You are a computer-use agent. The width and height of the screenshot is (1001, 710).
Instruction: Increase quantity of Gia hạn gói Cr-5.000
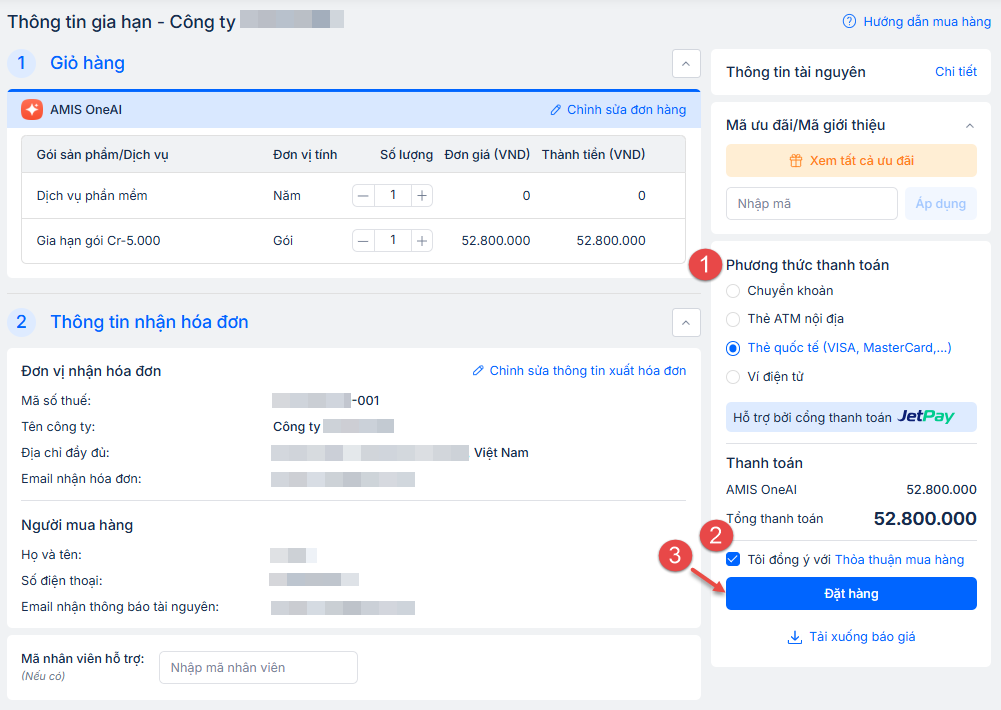pyautogui.click(x=423, y=241)
